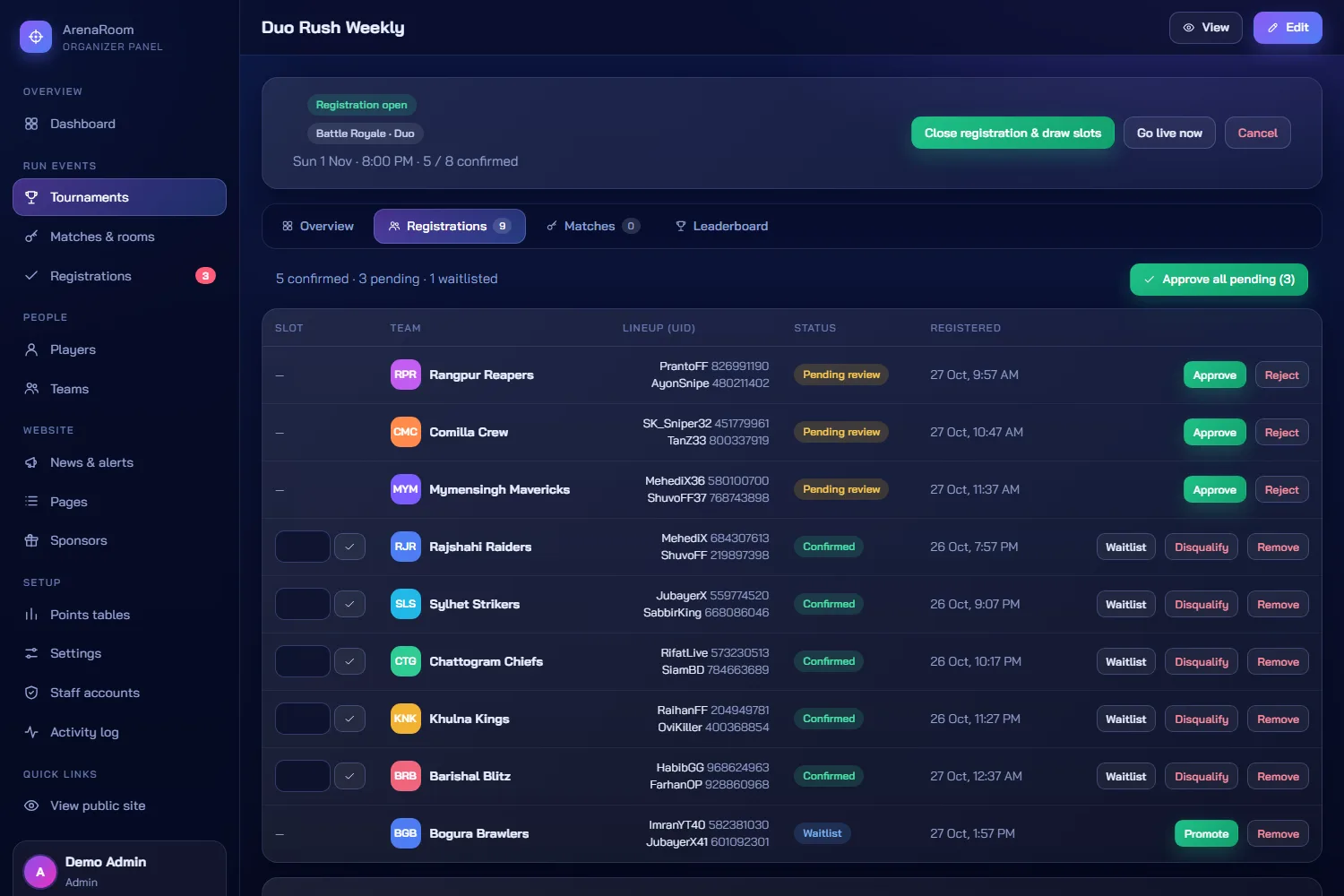
Task: Click Approve all pending (3)
Action: pos(1219,280)
